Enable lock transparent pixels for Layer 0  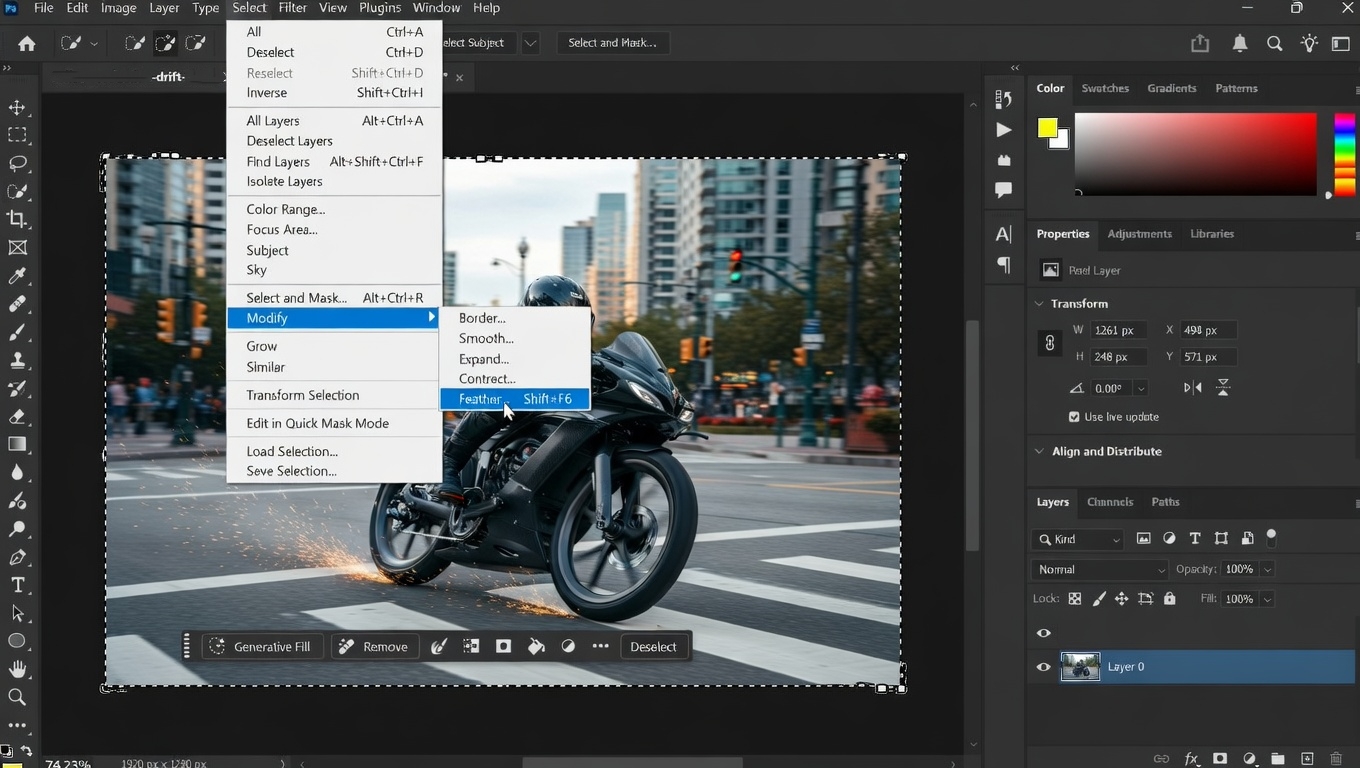[x=1075, y=598]
